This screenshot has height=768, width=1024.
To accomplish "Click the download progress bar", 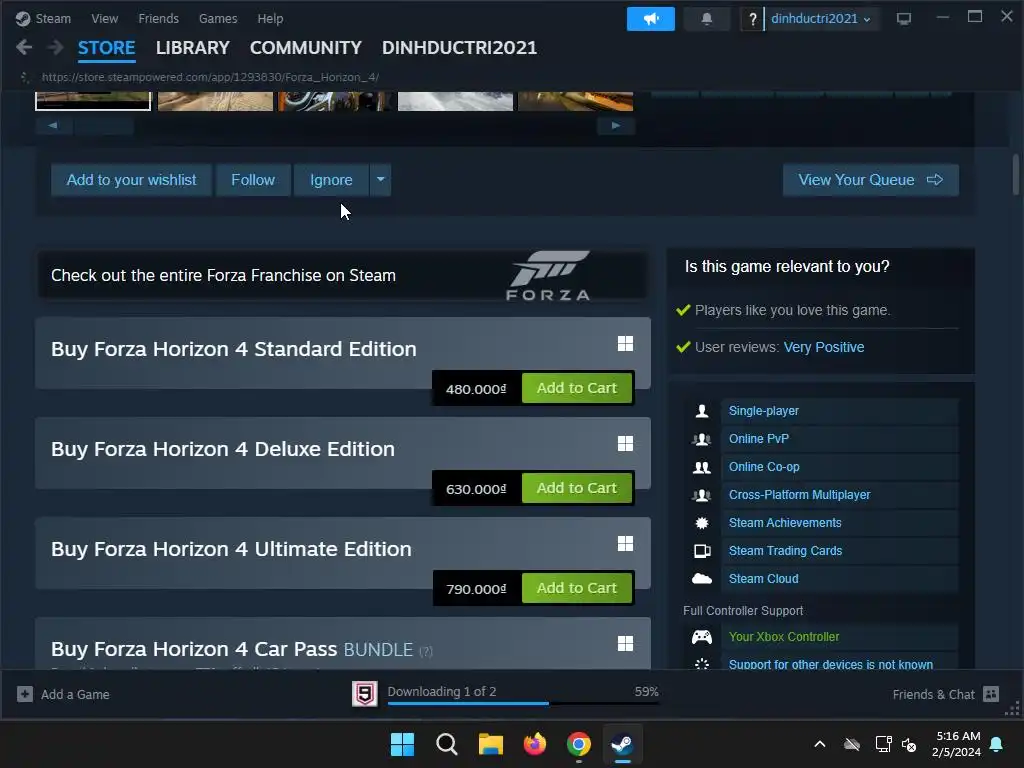I will point(523,703).
